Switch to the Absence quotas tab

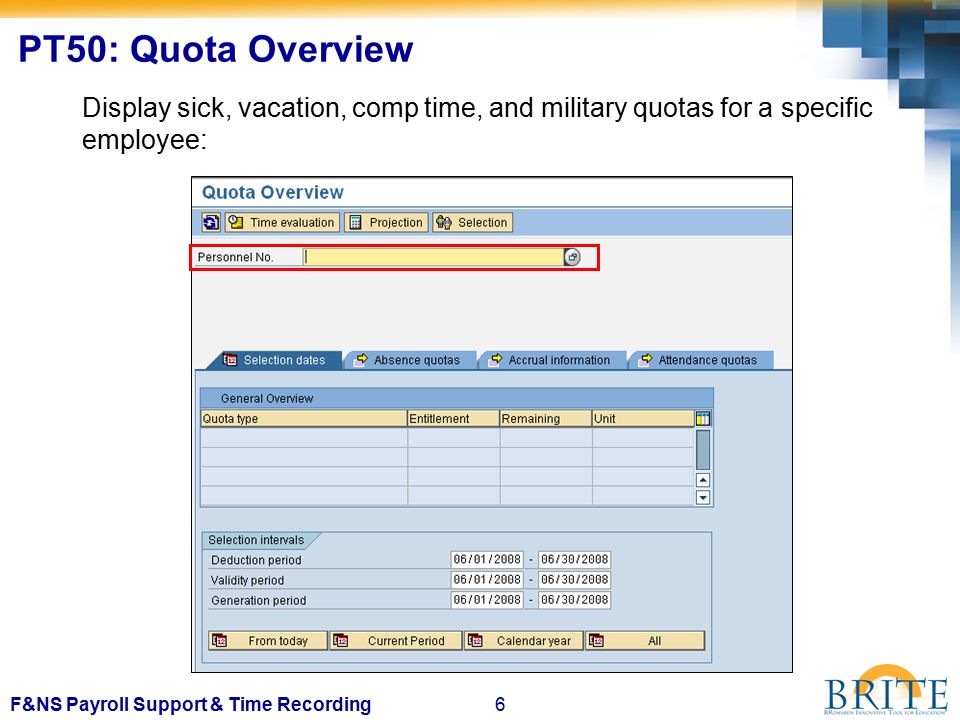[409, 360]
